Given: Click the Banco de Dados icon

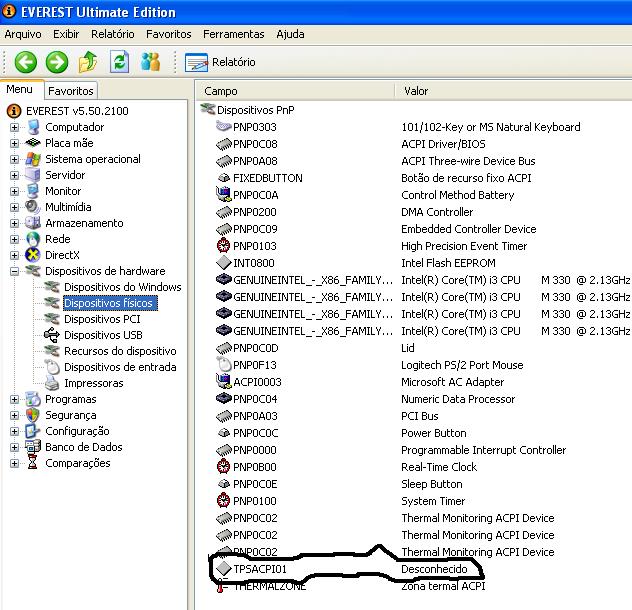Looking at the screenshot, I should pos(33,446).
